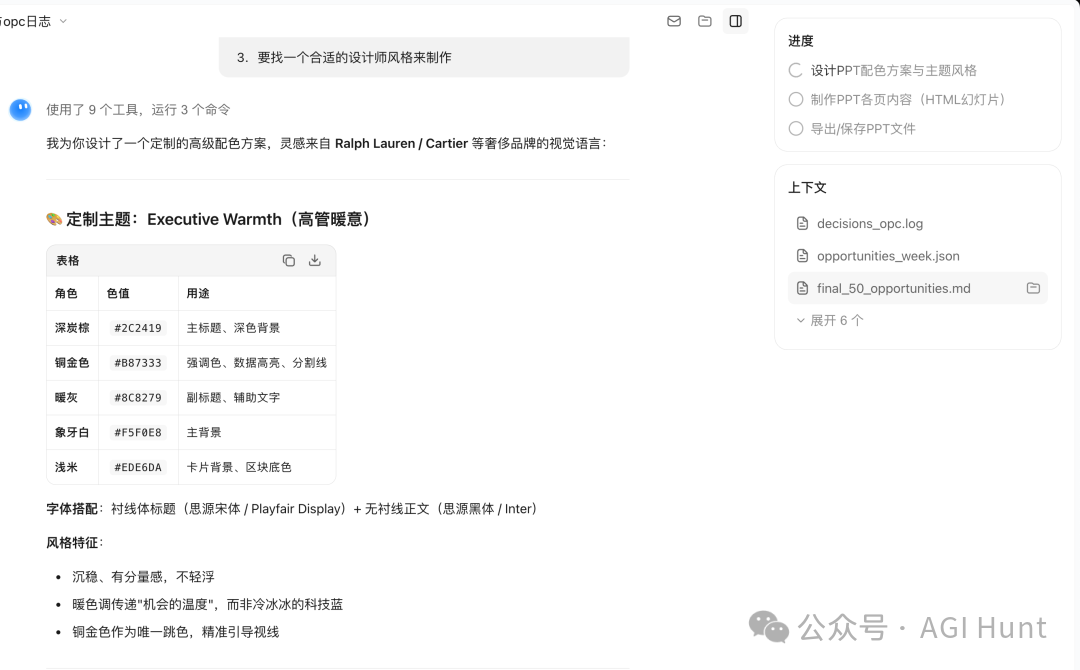Viewport: 1080px width, 670px height.
Task: Toggle the side panel layout icon
Action: pyautogui.click(x=736, y=21)
